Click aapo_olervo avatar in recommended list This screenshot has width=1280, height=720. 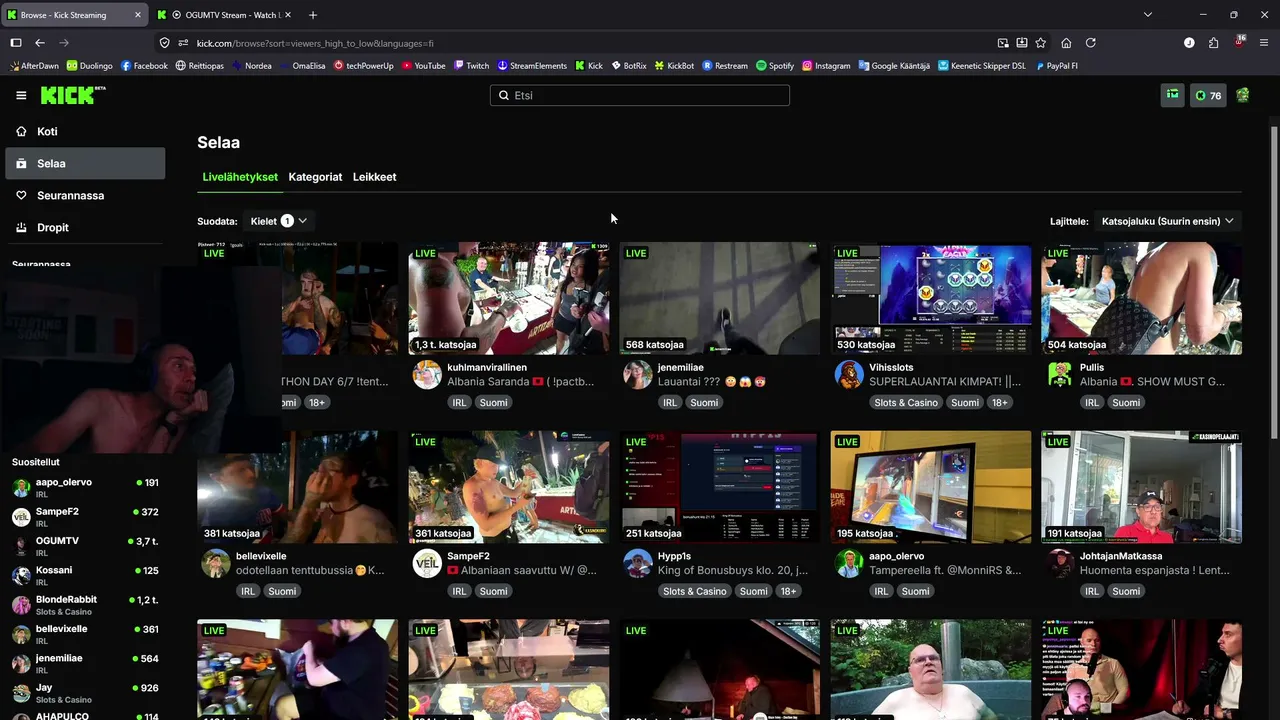(x=21, y=487)
